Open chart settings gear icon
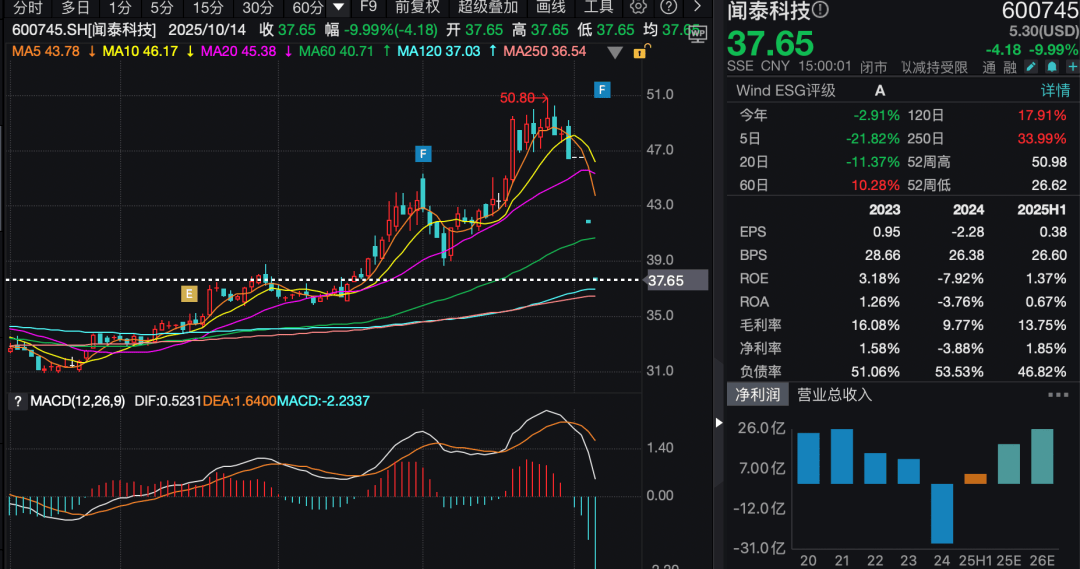 [x=639, y=7]
